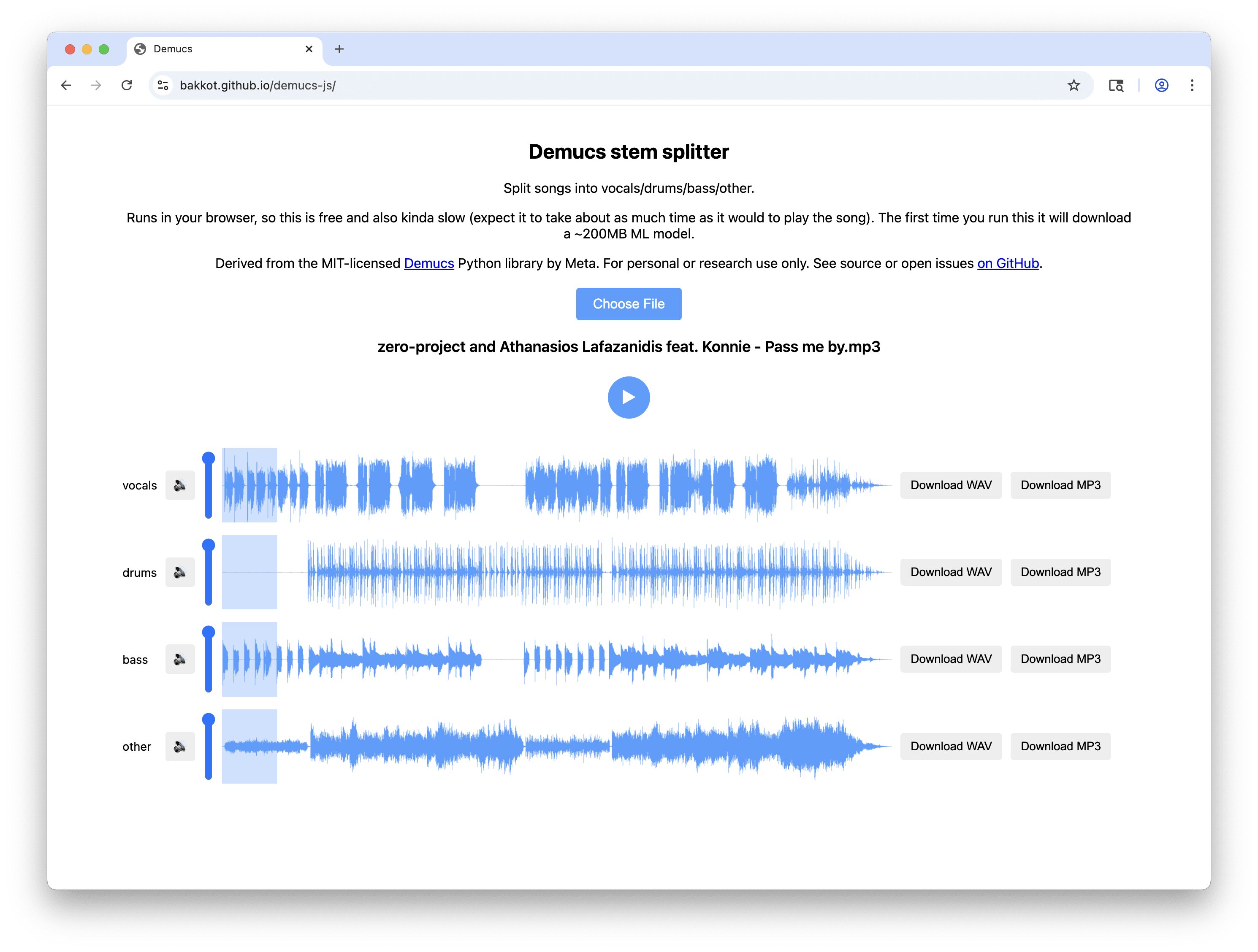Open site settings from the address bar icon
Image resolution: width=1258 pixels, height=952 pixels.
(x=163, y=85)
